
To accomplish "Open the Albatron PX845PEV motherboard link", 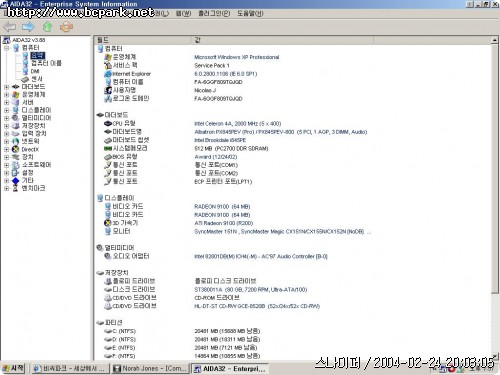I will [280, 132].
